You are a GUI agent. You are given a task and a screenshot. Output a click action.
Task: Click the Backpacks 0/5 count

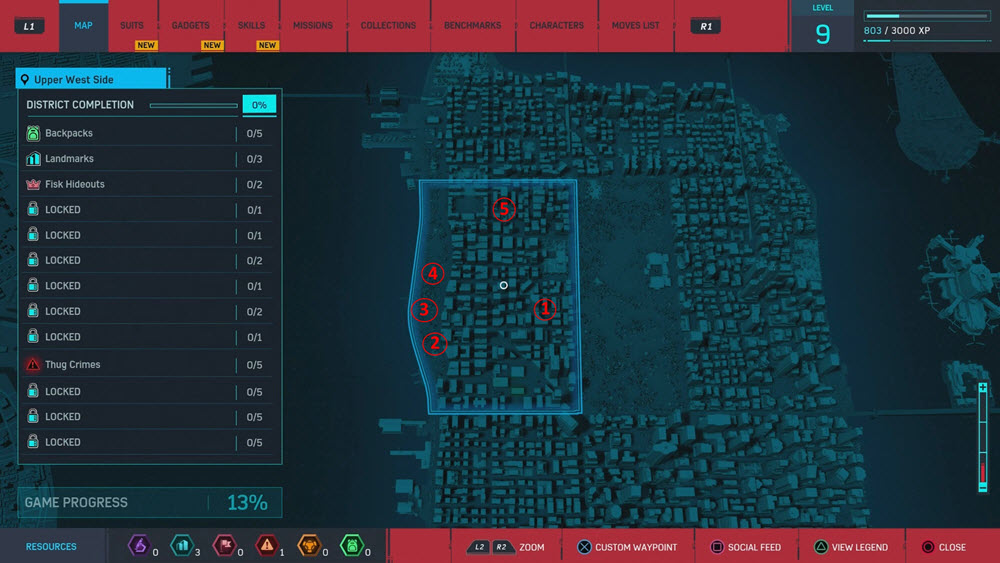pyautogui.click(x=254, y=133)
